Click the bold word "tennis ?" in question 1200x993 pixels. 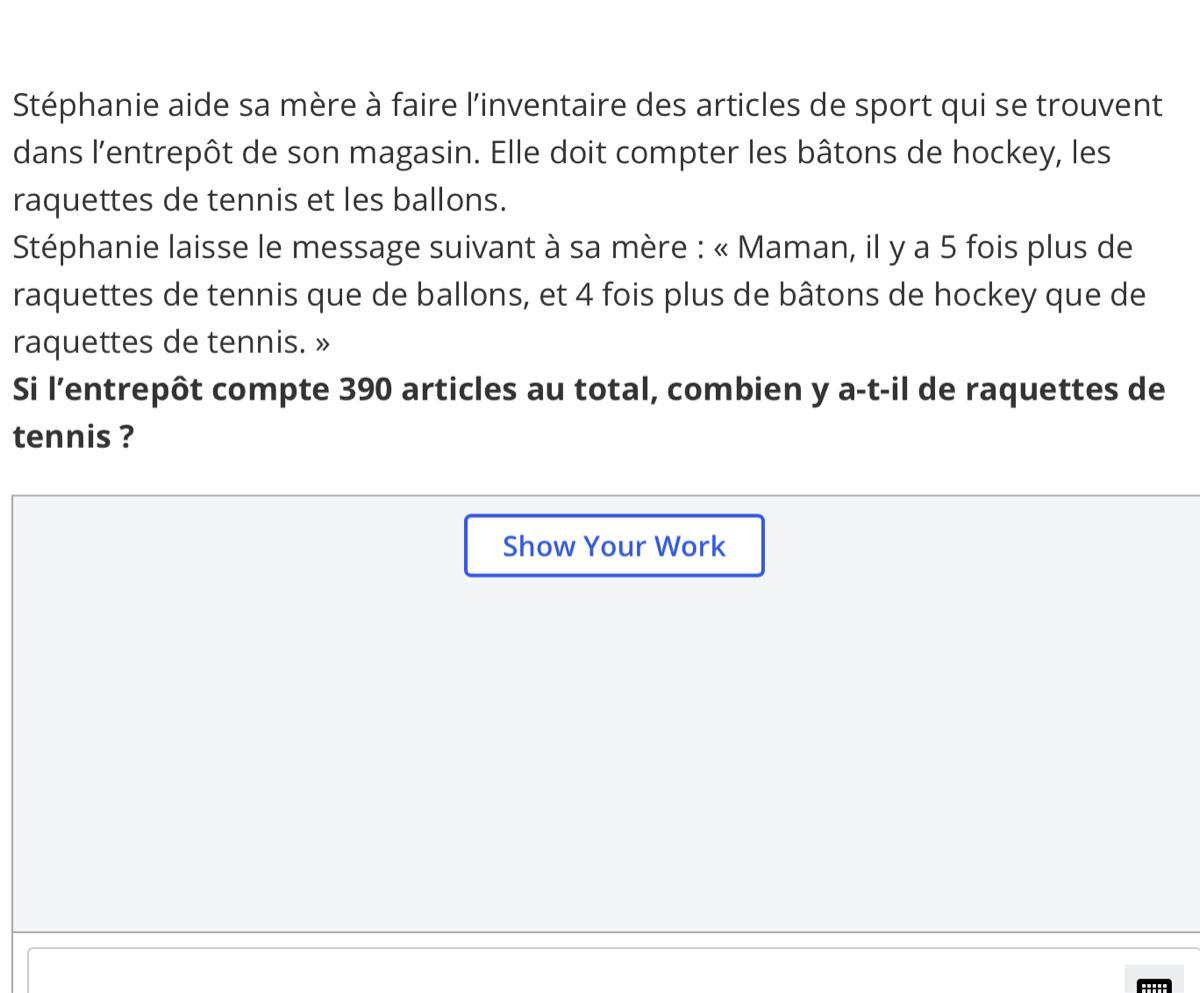[73, 436]
